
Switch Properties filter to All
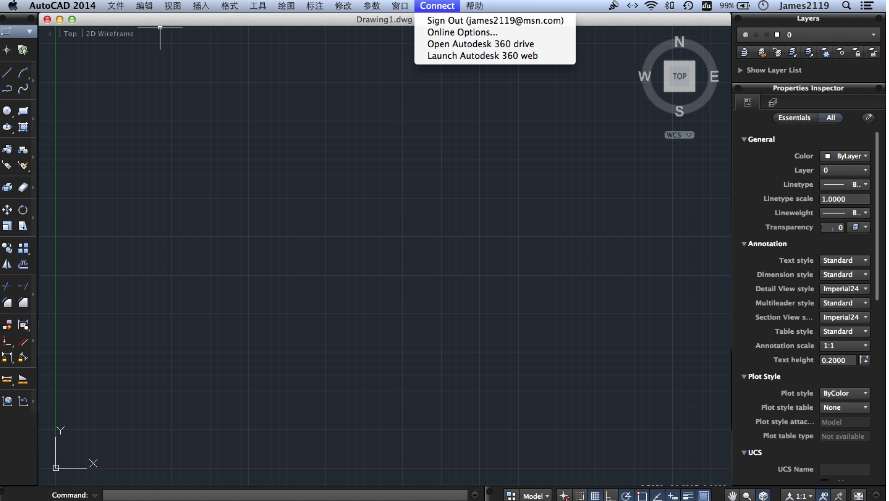[x=831, y=117]
